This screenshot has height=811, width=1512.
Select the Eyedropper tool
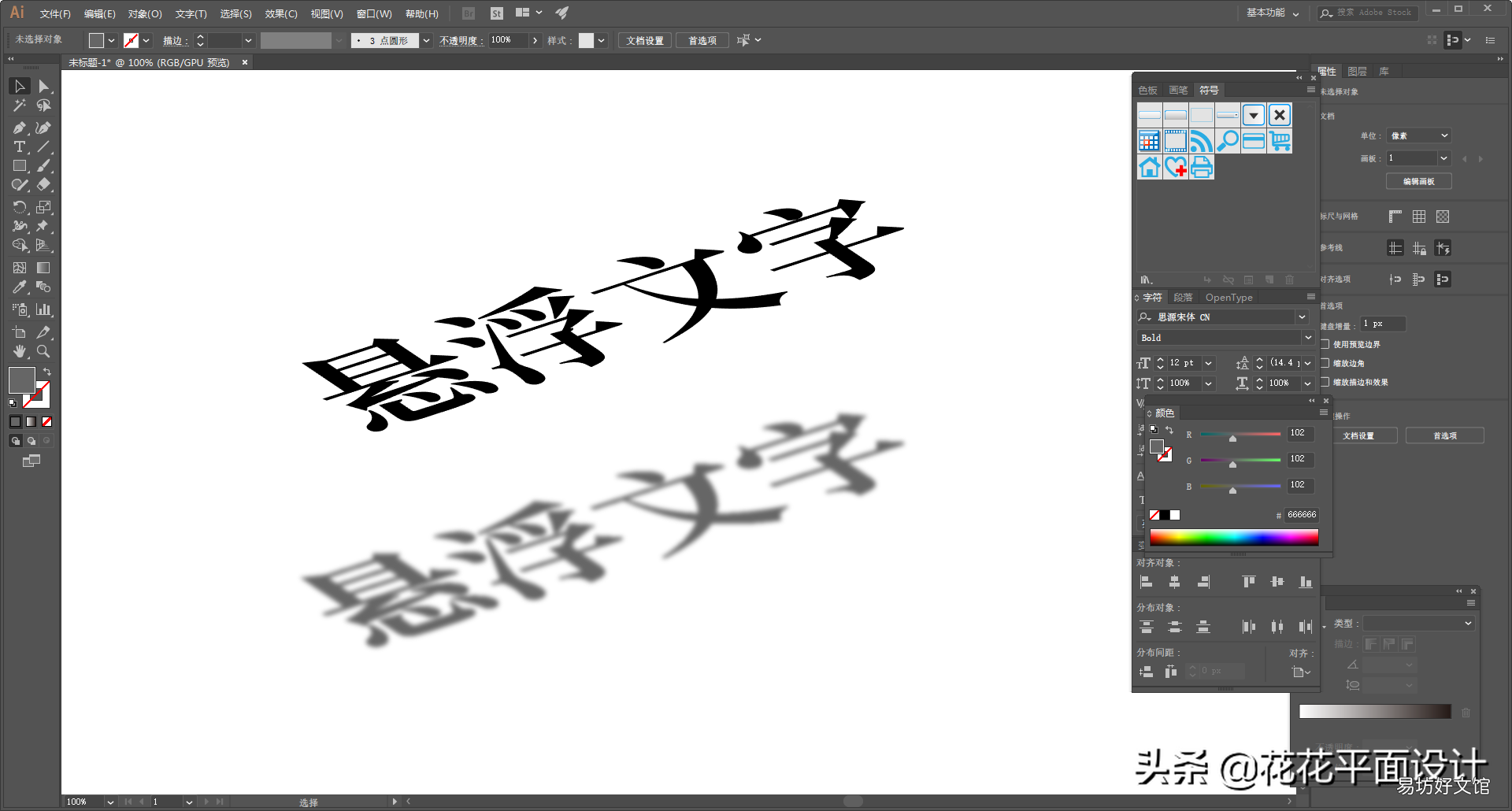point(20,287)
